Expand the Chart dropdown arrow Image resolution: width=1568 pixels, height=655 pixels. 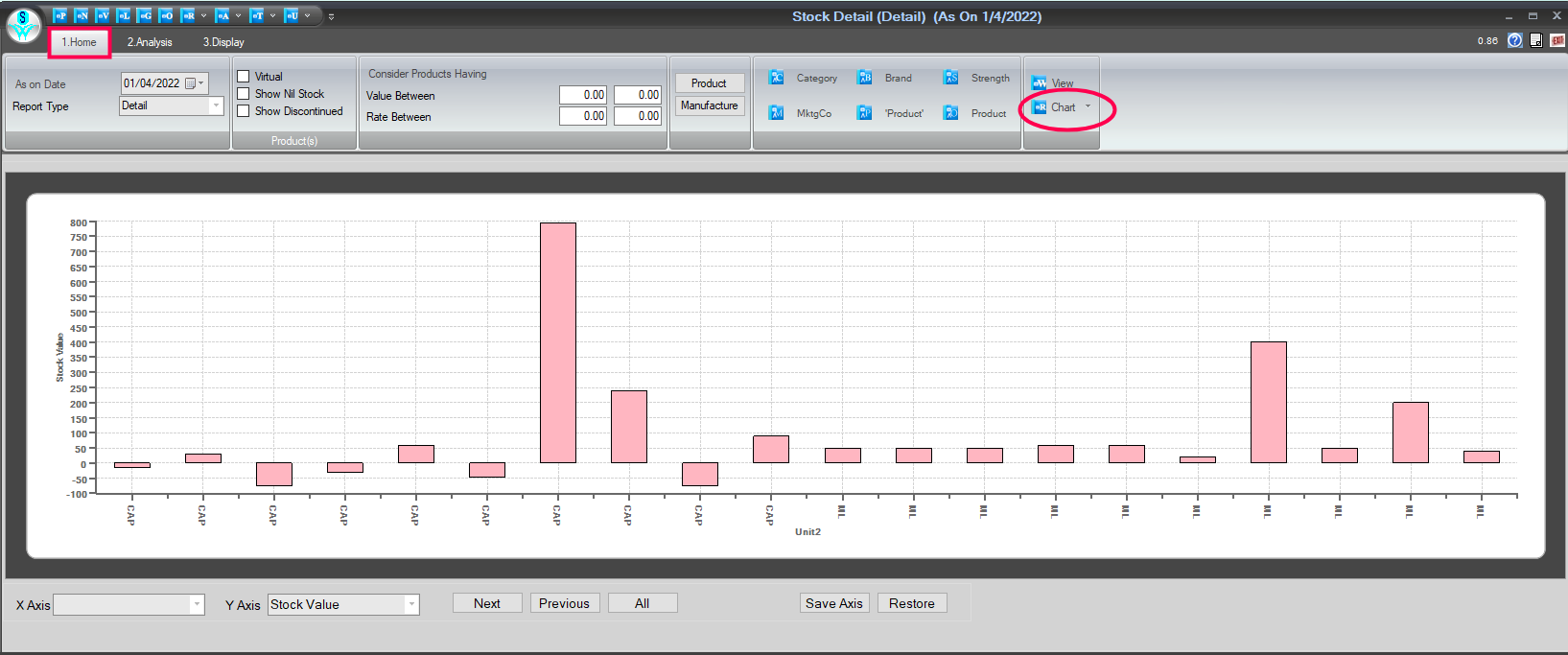coord(1088,106)
